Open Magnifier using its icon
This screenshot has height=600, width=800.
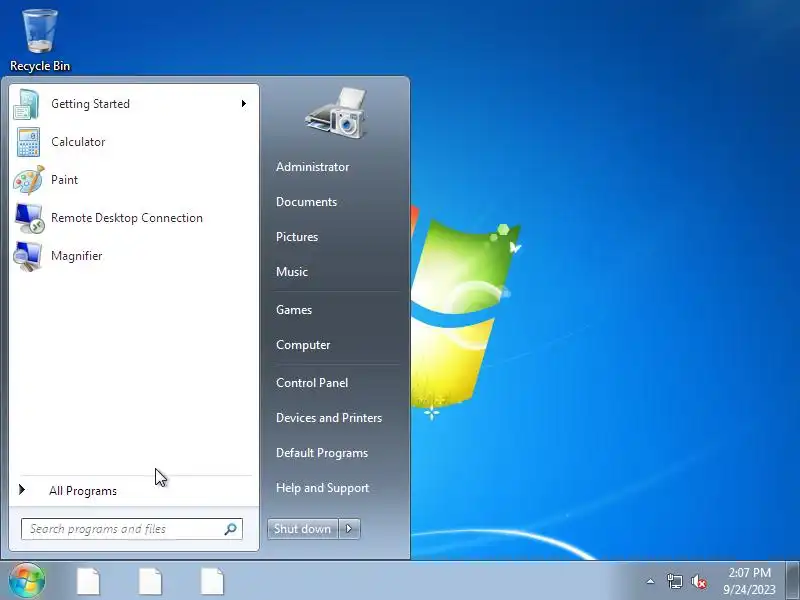(x=28, y=256)
